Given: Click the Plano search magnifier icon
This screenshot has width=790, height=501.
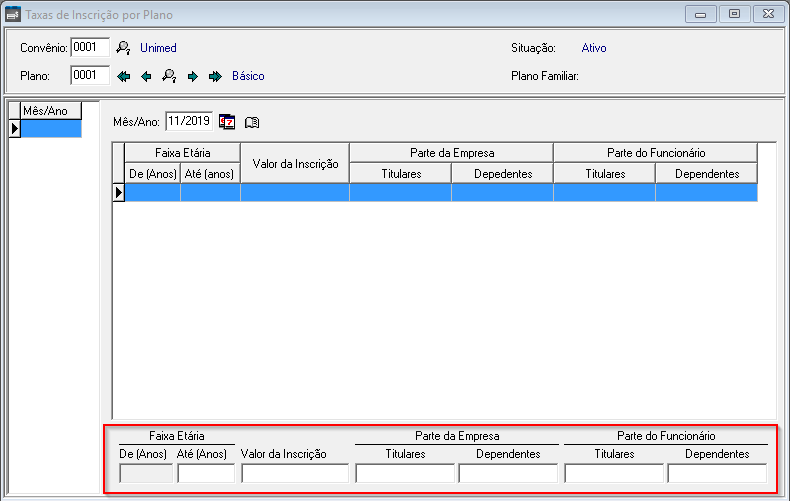Looking at the screenshot, I should tap(169, 76).
